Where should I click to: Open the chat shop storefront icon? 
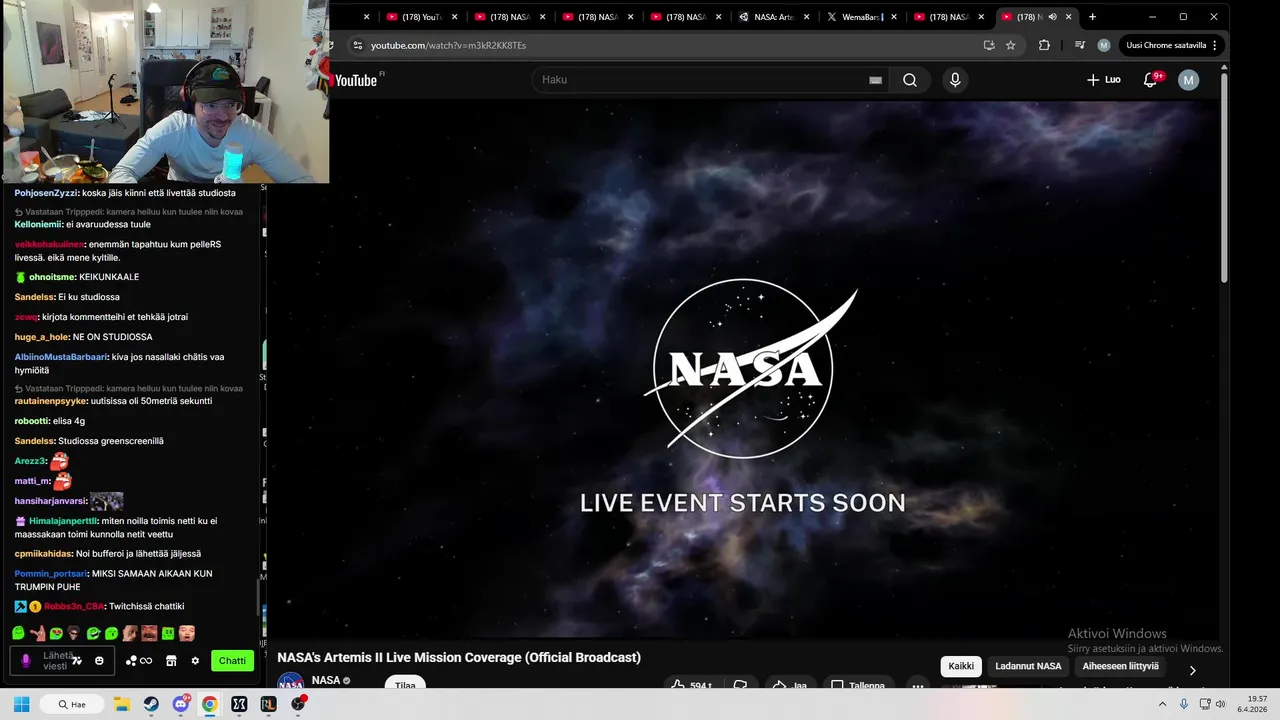coord(171,661)
